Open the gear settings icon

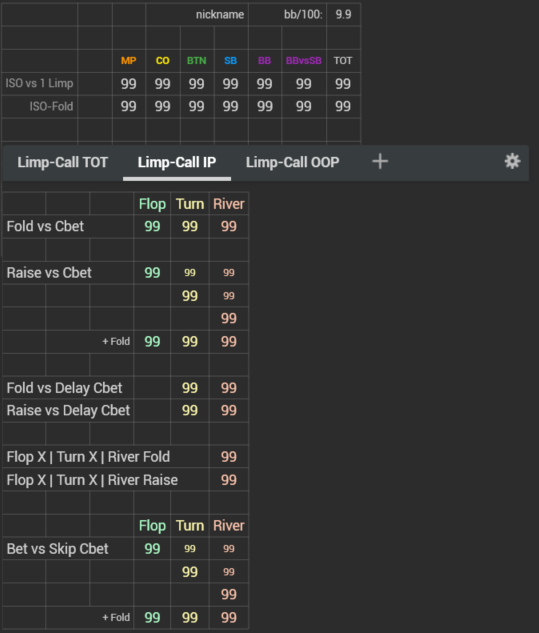pos(512,161)
